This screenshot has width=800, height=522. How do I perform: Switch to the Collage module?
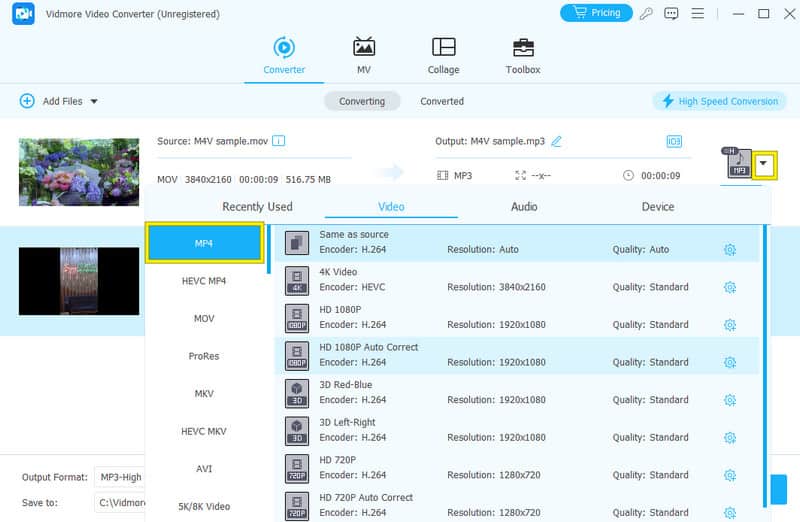point(443,56)
